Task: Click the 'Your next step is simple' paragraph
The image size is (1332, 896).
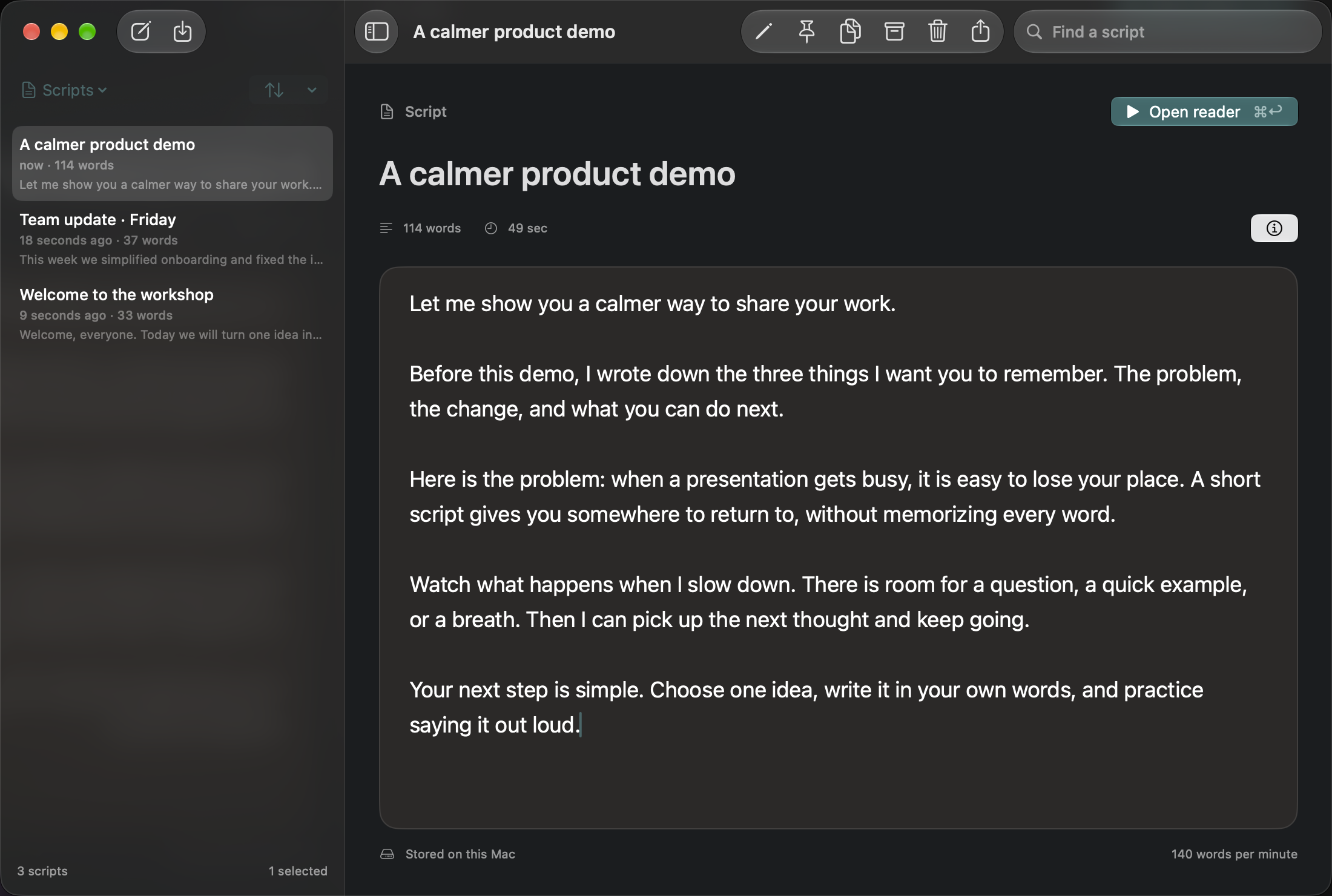Action: coord(806,707)
